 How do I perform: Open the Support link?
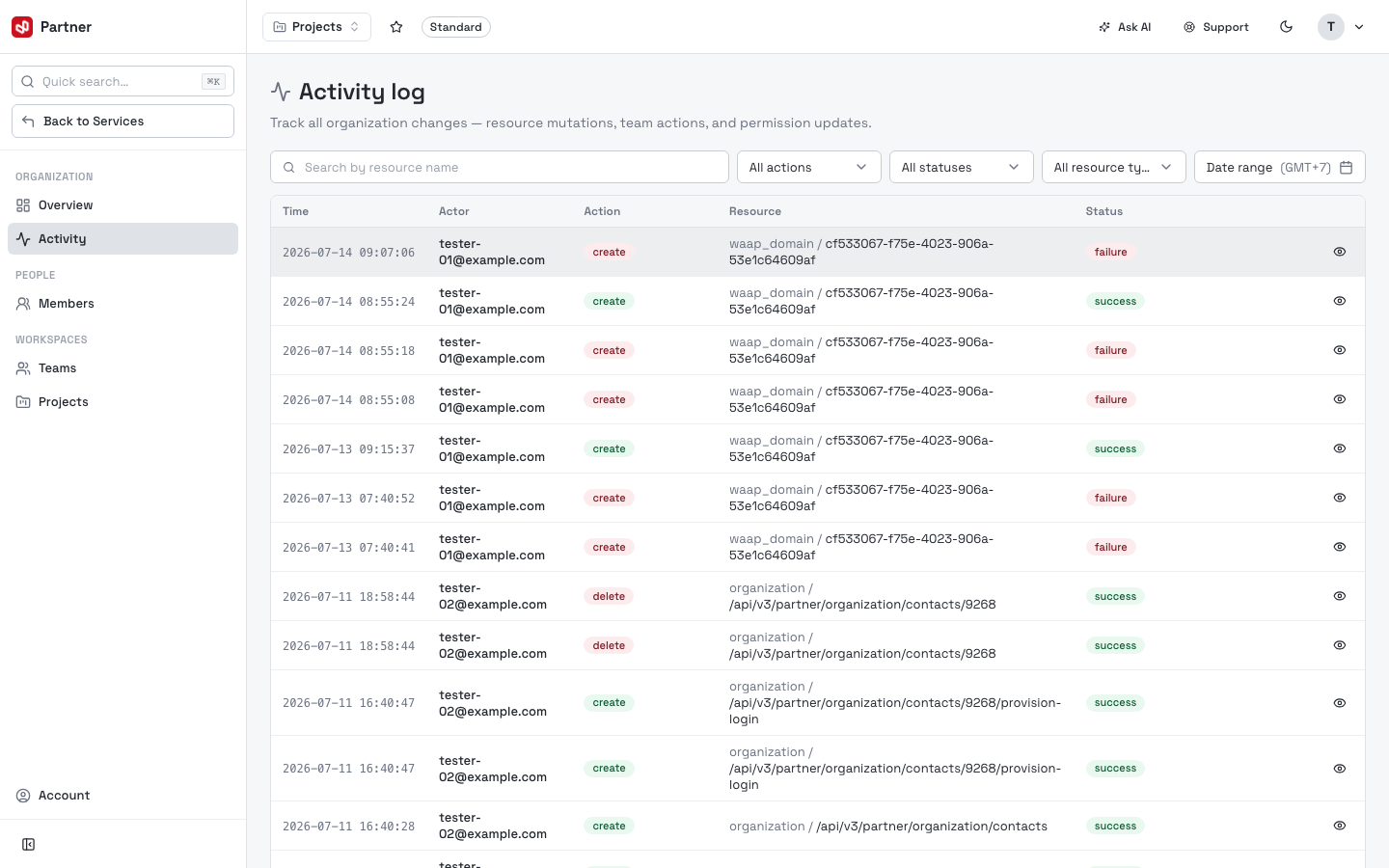pos(1216,27)
